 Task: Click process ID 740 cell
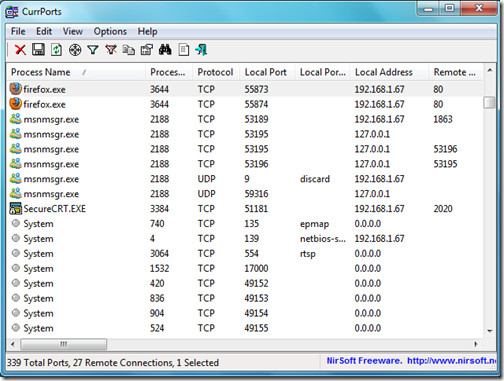157,223
